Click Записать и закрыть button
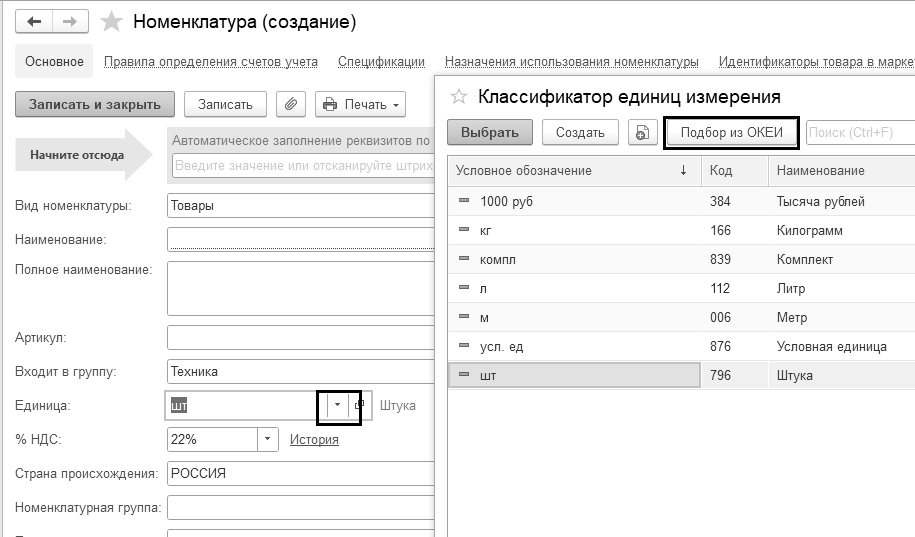 tap(95, 104)
